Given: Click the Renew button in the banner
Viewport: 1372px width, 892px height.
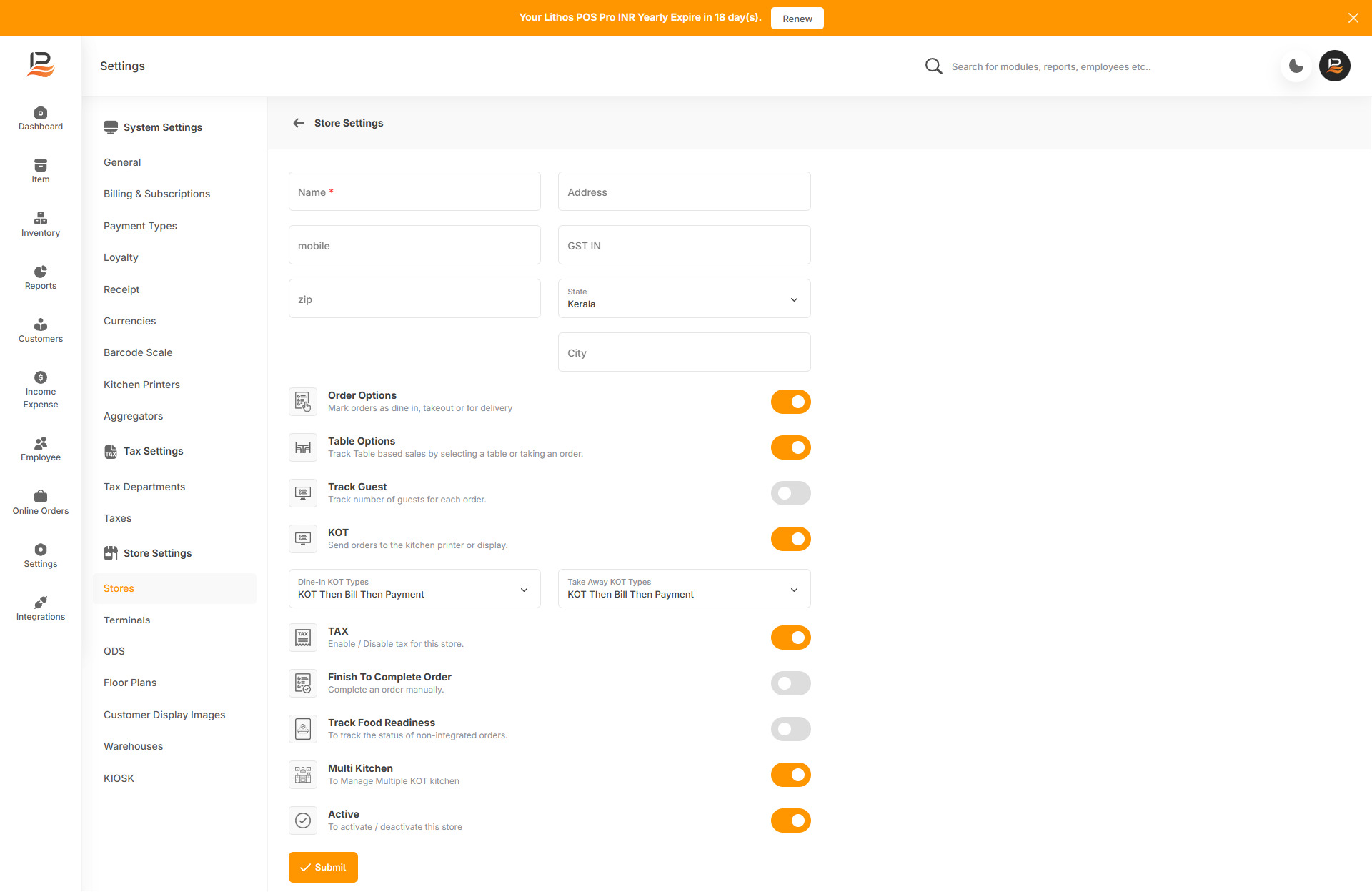Looking at the screenshot, I should tap(797, 19).
